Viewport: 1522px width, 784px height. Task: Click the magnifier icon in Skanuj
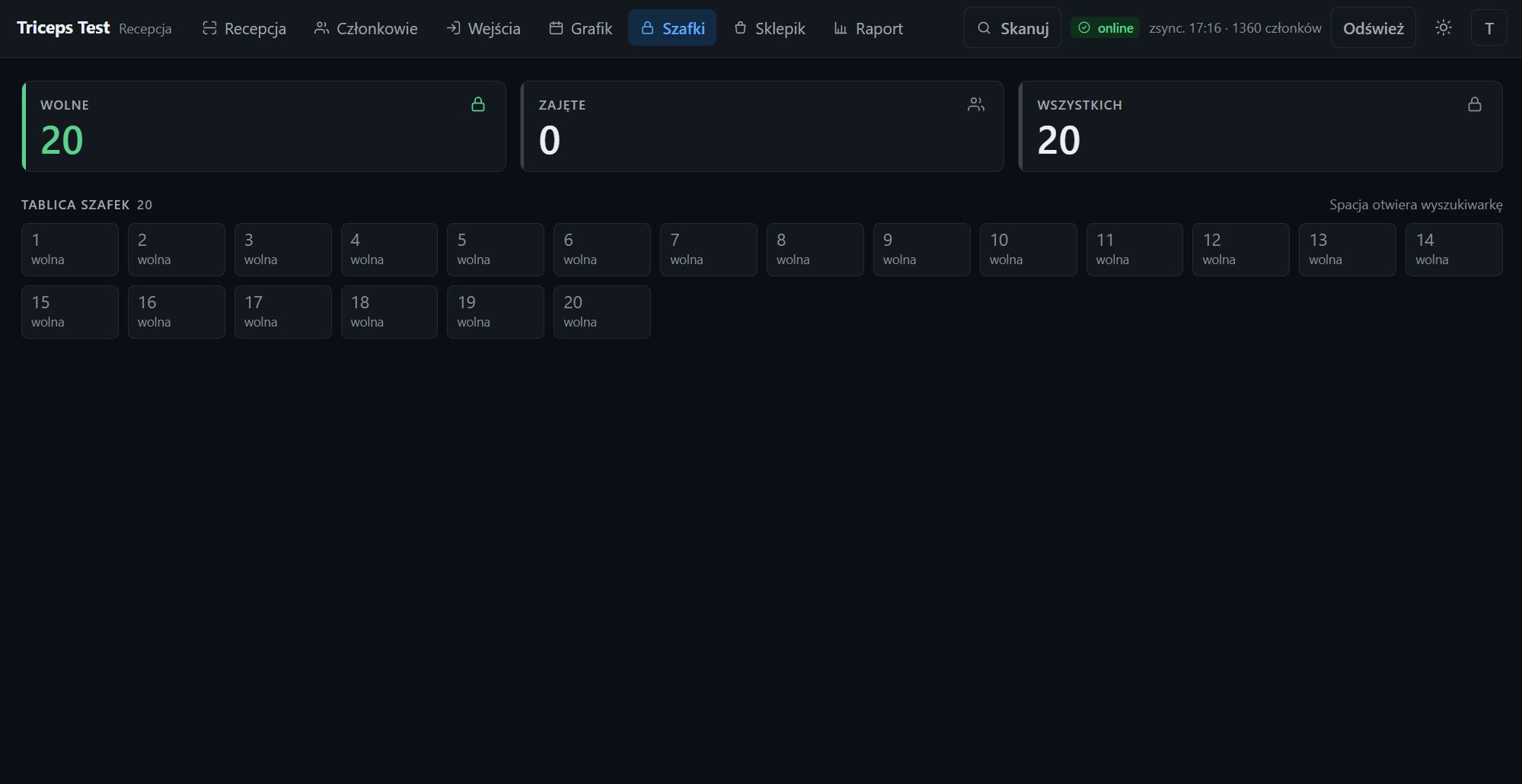[984, 28]
